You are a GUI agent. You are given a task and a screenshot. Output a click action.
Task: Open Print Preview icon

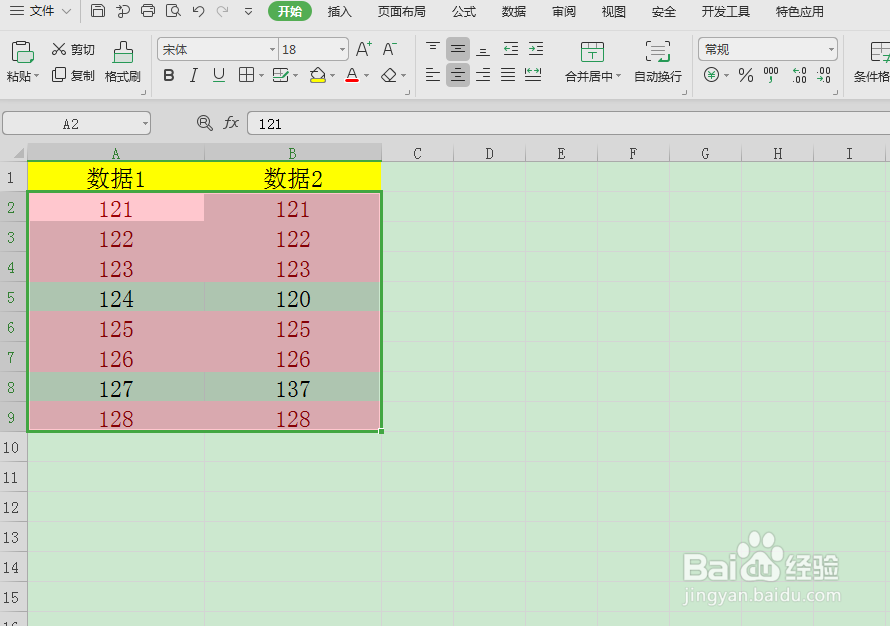click(x=173, y=11)
